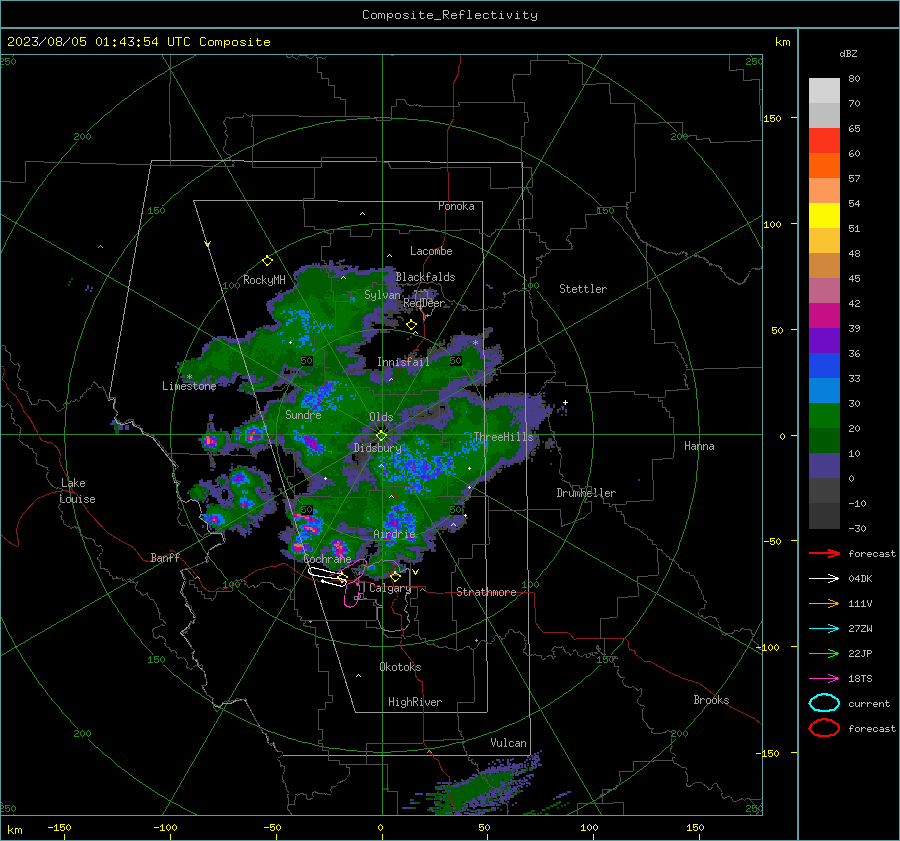This screenshot has width=900, height=841.
Task: Click the HighRiver city label
Action: (415, 702)
